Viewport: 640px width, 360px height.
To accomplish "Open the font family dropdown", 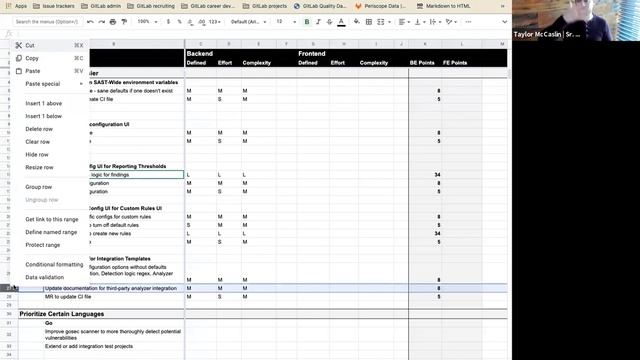I will click(x=249, y=22).
